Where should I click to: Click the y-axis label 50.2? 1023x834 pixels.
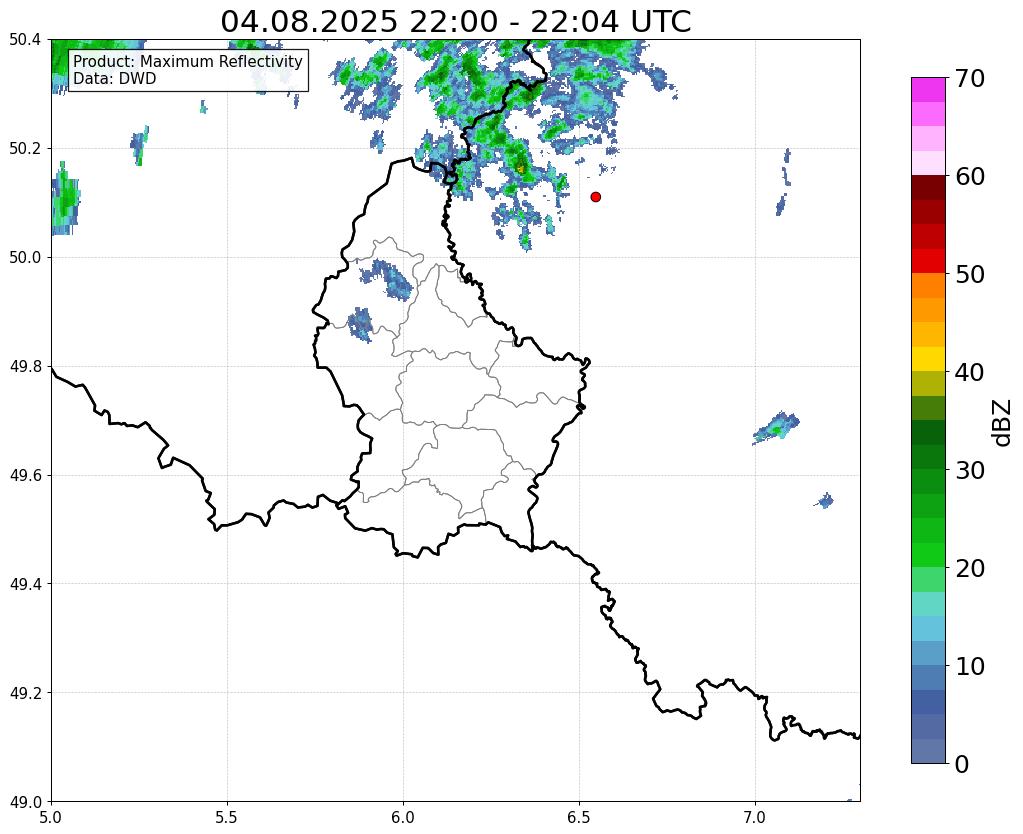pos(25,149)
